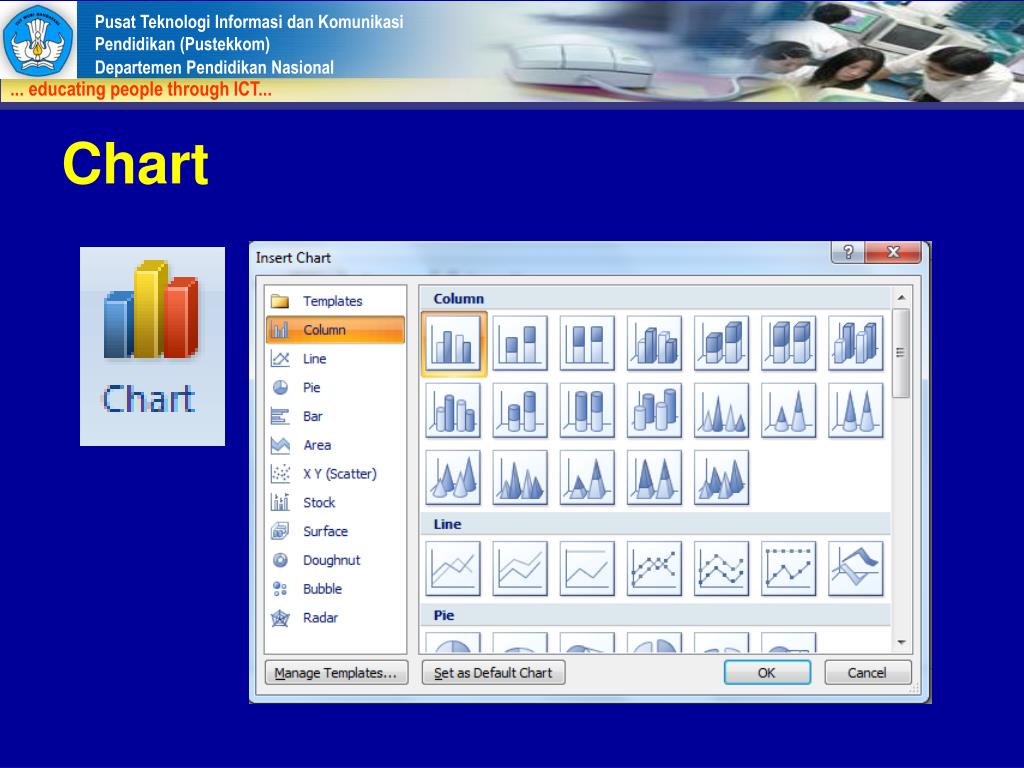Choose Clustered Cone chart type
The height and width of the screenshot is (768, 1024).
click(722, 411)
